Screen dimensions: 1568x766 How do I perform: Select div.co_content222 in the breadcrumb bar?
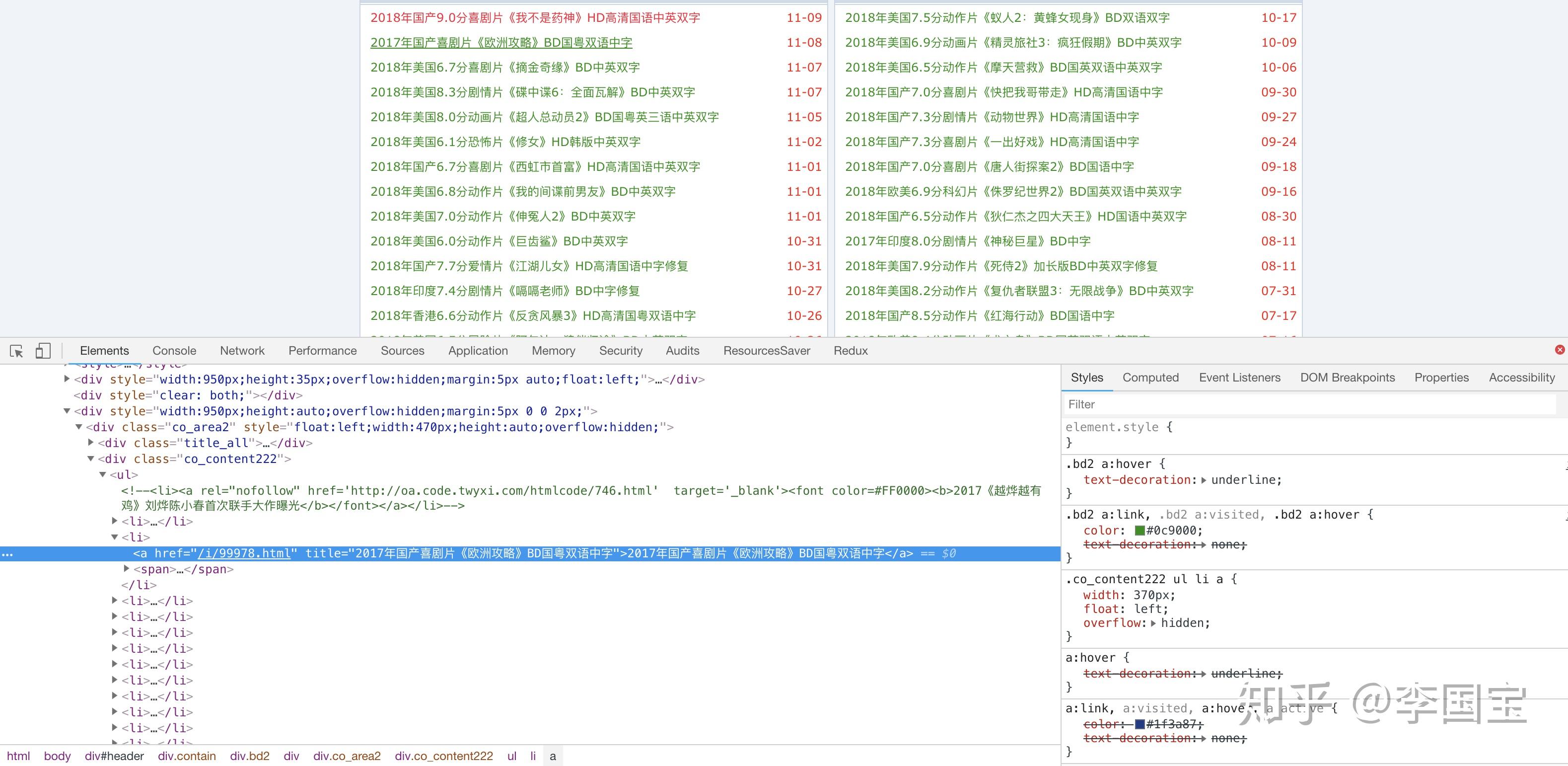tap(444, 756)
